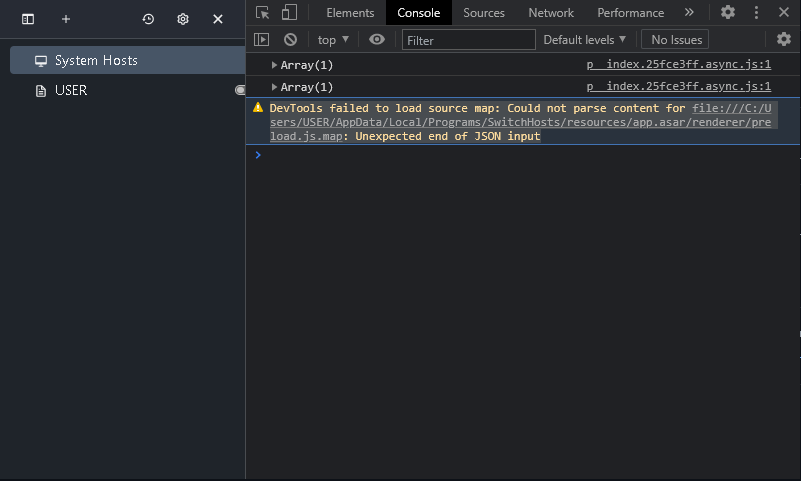Close the DevTools panel

pos(784,12)
